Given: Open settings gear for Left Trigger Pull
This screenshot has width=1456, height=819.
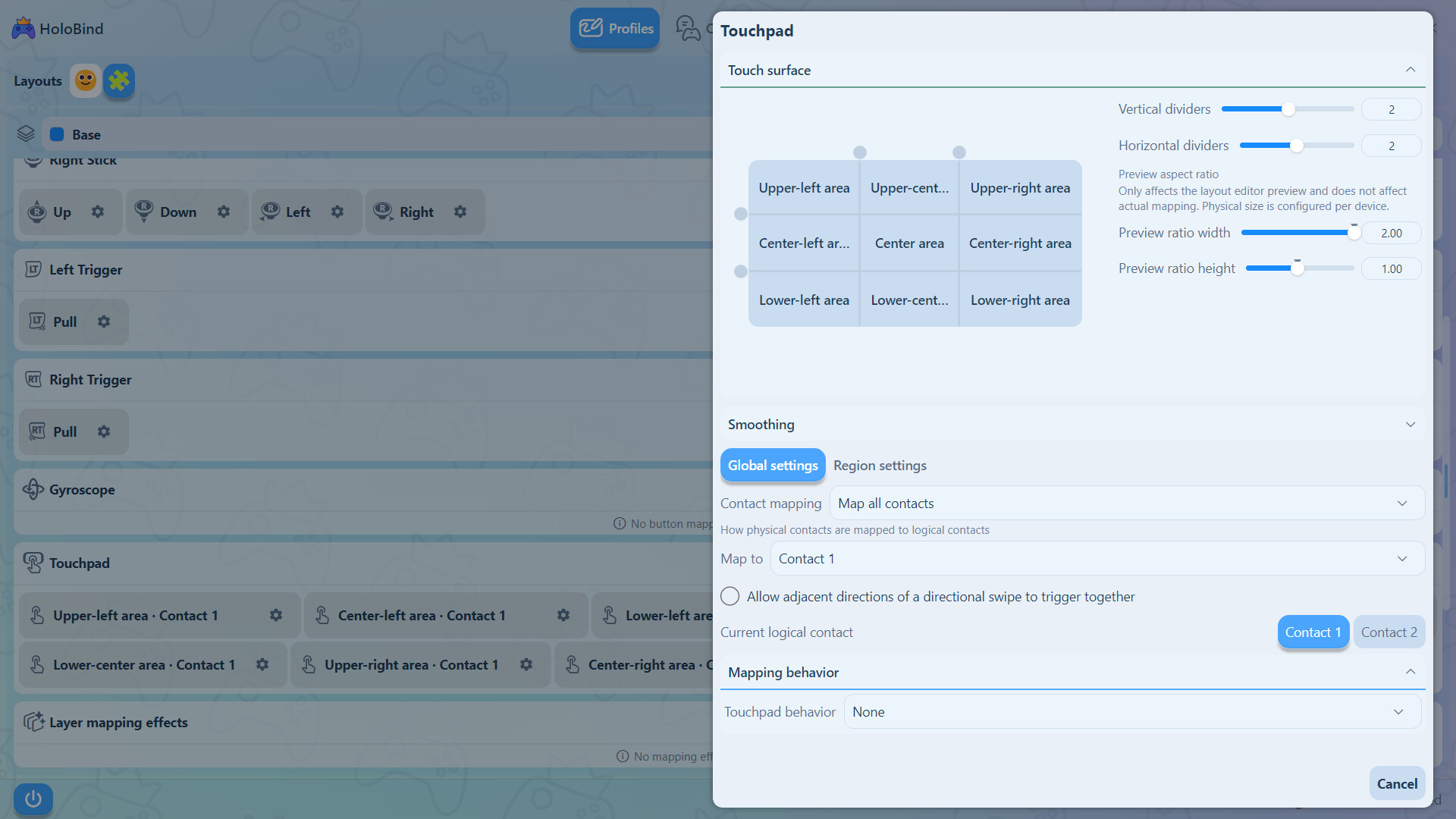Looking at the screenshot, I should (x=104, y=322).
